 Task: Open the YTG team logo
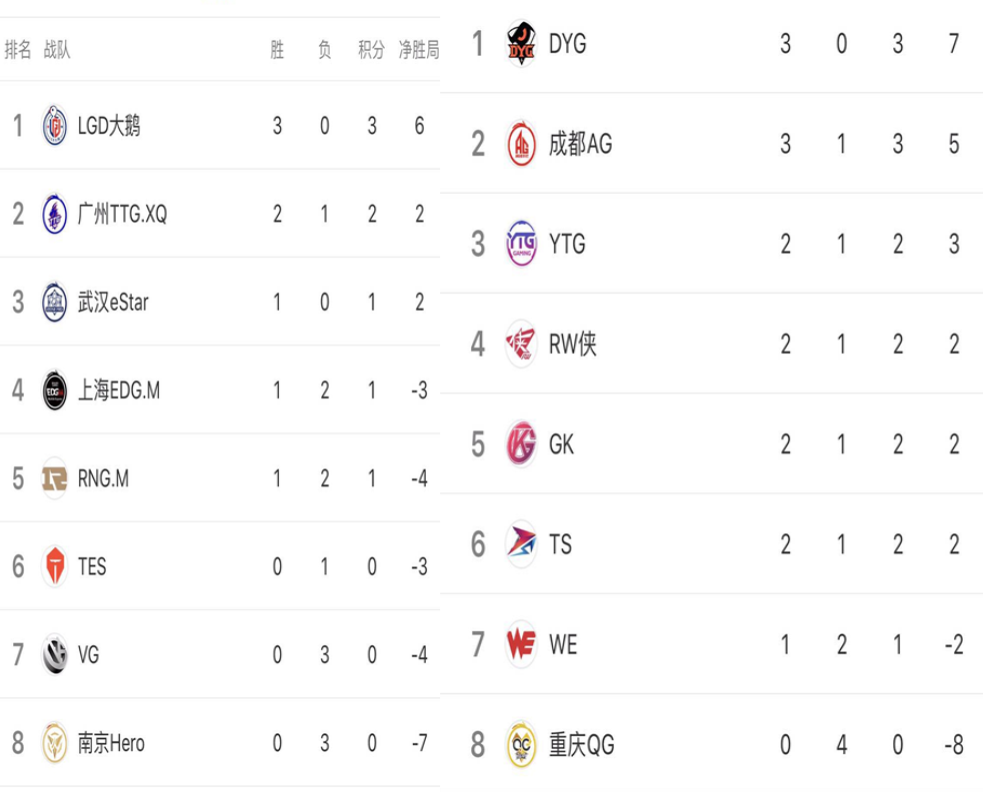pyautogui.click(x=521, y=243)
